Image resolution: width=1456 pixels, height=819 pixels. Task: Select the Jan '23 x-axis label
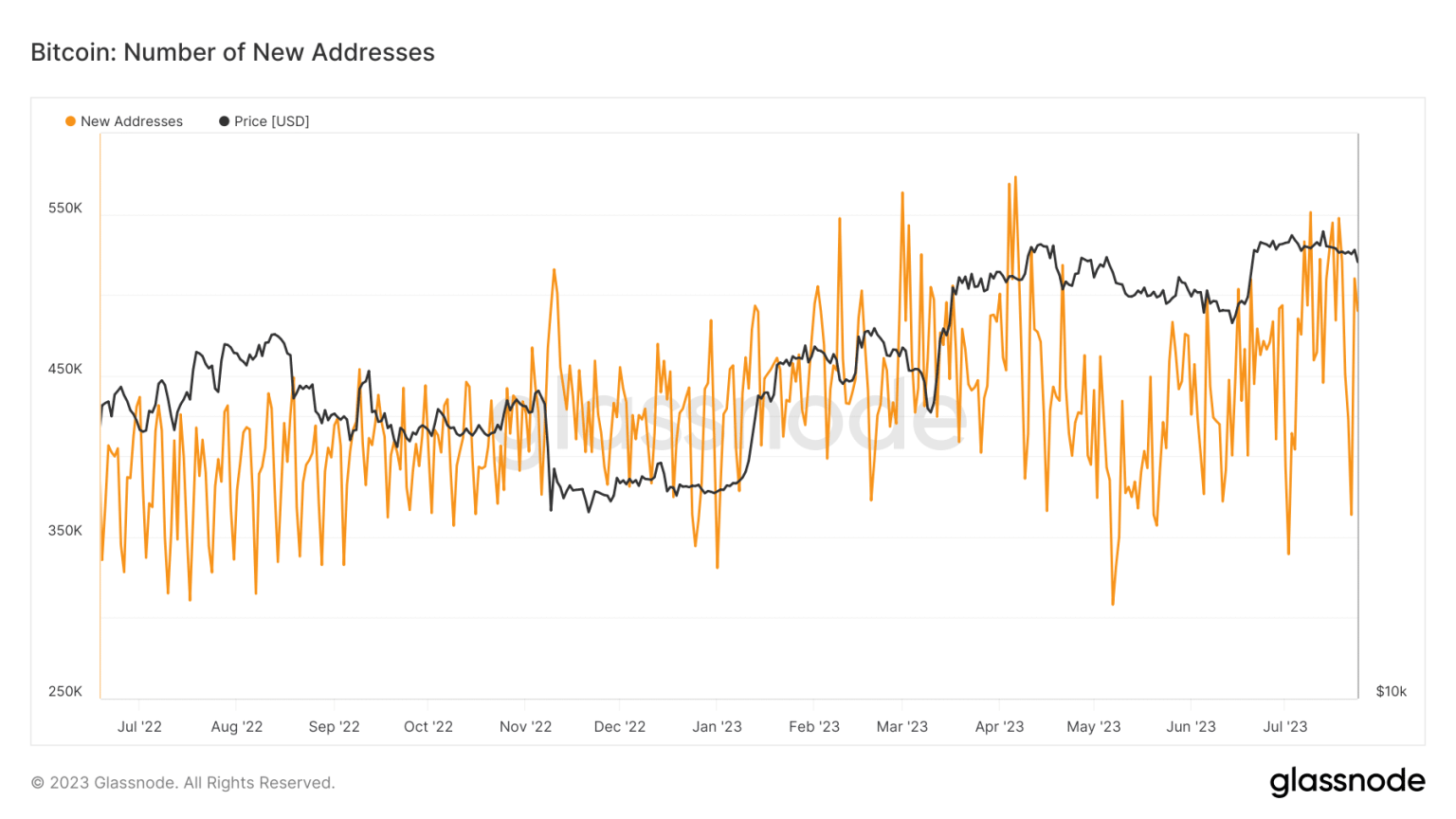[717, 726]
